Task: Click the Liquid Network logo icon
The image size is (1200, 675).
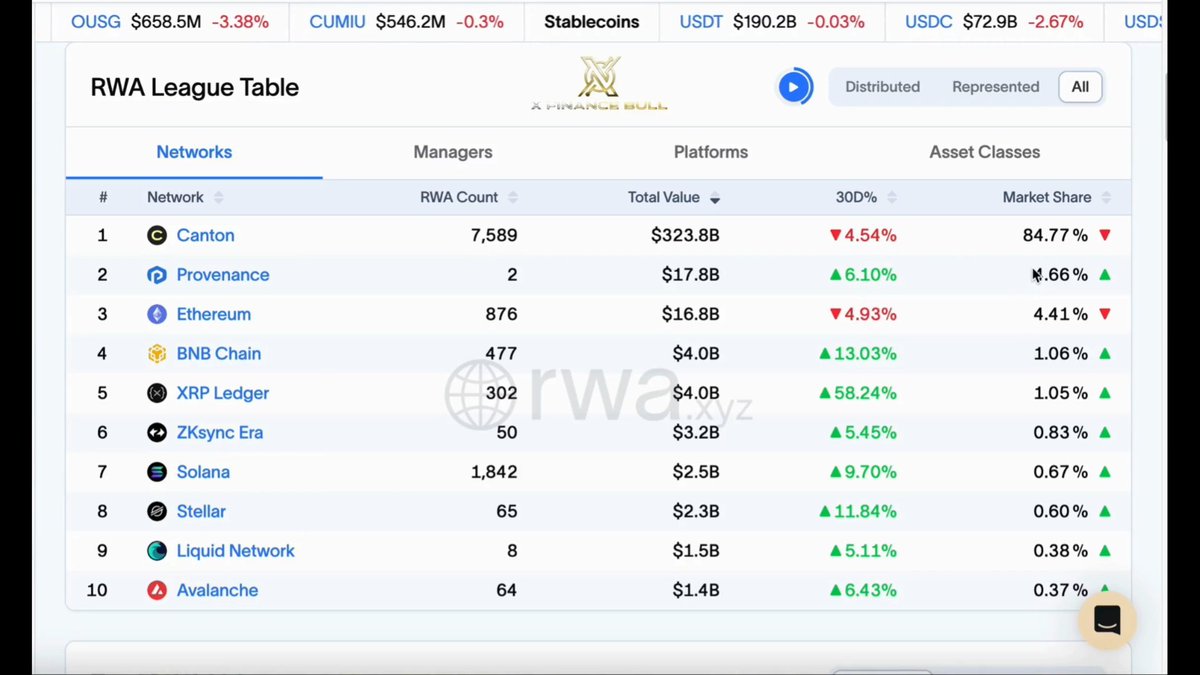Action: [x=157, y=551]
